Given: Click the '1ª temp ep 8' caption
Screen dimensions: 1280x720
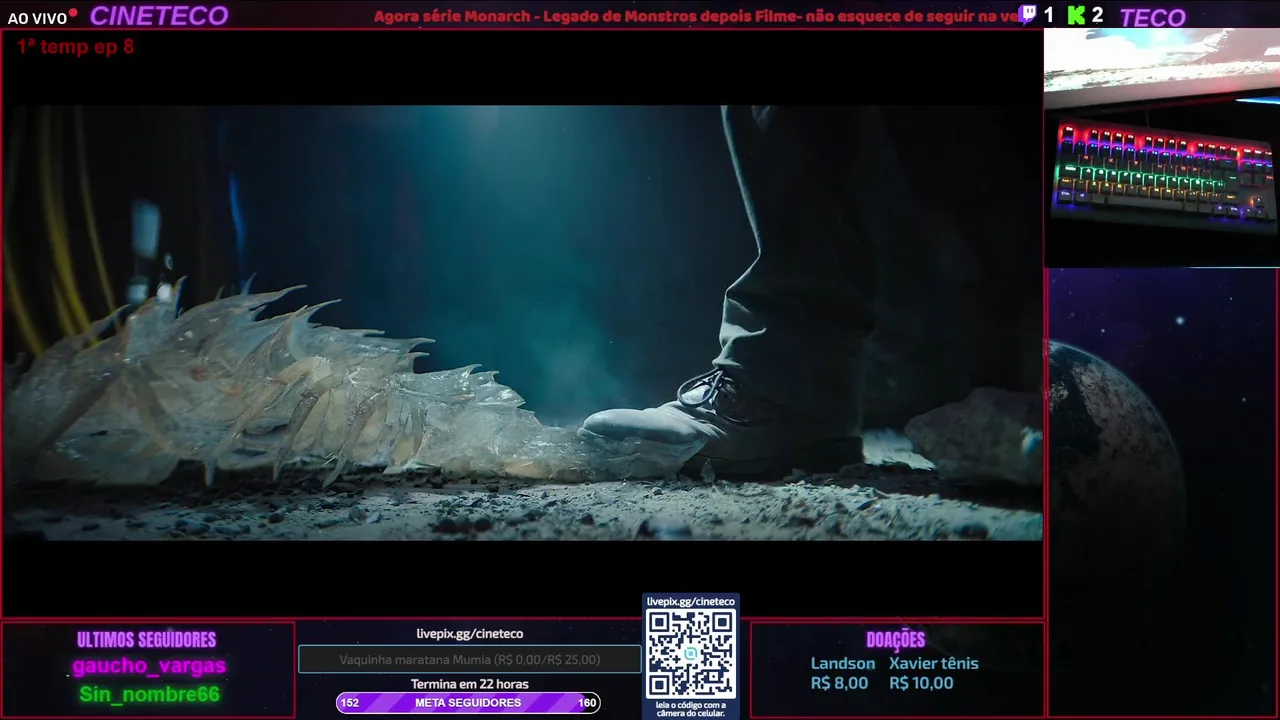Looking at the screenshot, I should (x=75, y=47).
